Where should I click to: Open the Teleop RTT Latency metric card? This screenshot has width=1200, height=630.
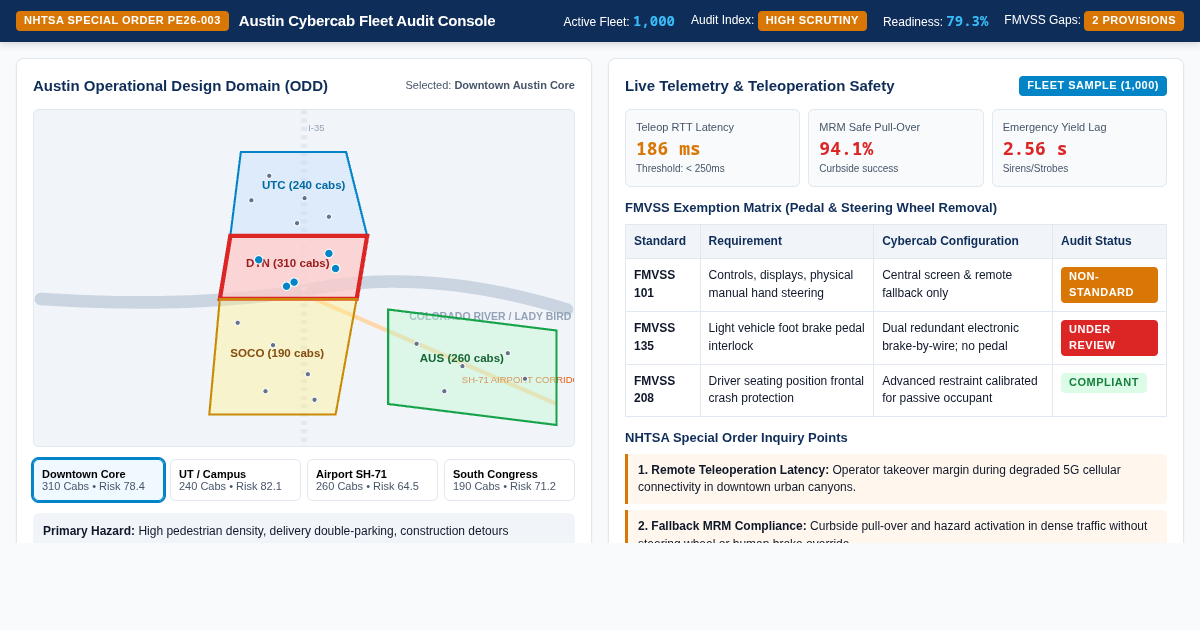[x=712, y=148]
